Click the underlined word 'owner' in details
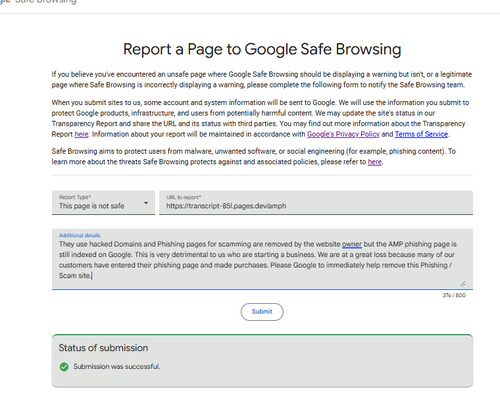 352,244
